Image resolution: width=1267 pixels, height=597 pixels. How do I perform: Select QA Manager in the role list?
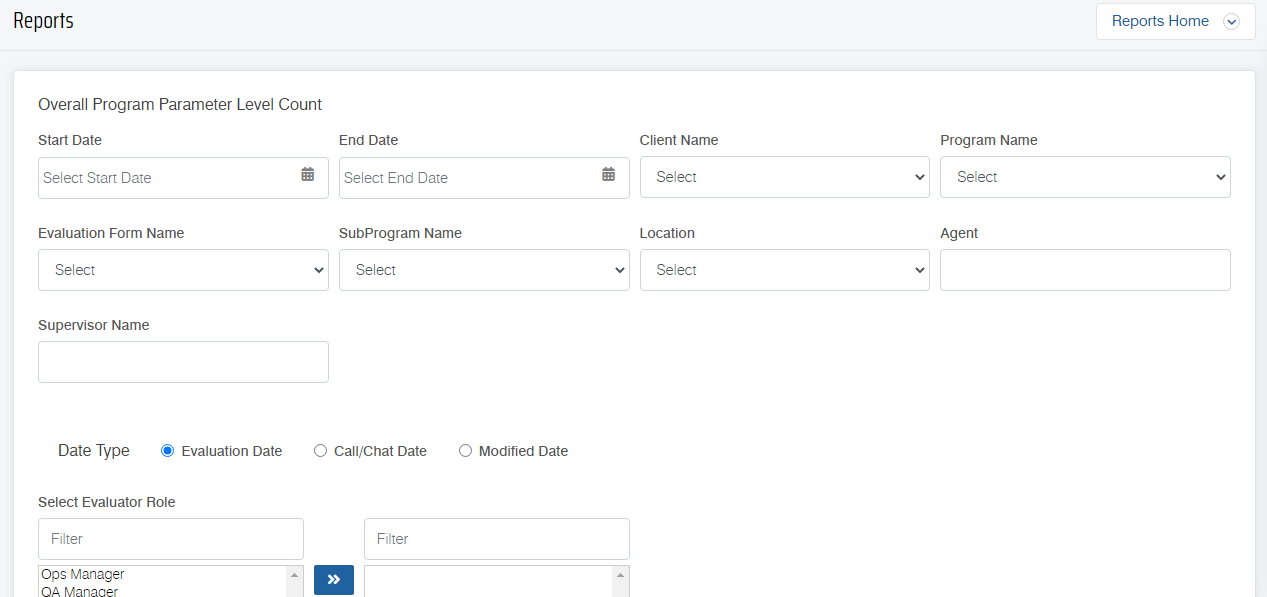coord(162,591)
